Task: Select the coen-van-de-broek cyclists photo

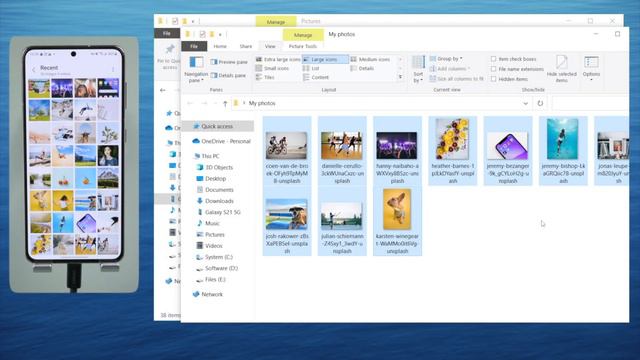Action: tap(287, 151)
